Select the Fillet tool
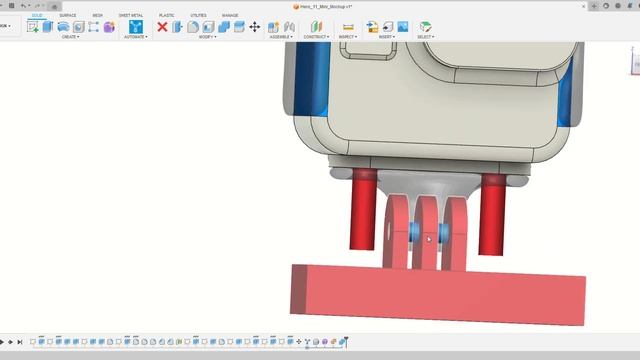 point(193,27)
